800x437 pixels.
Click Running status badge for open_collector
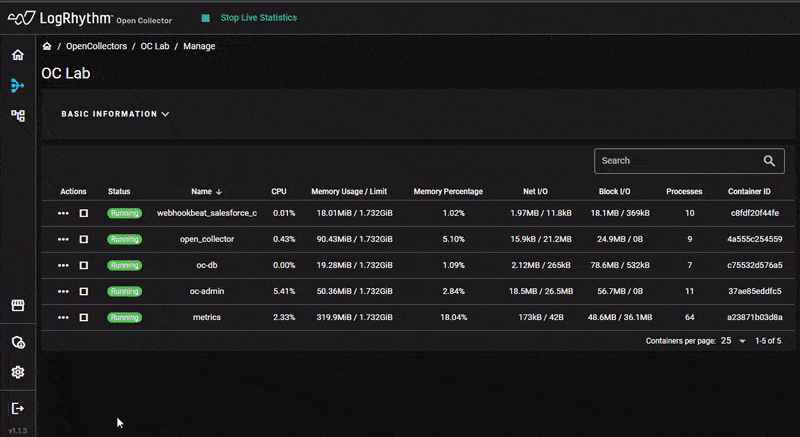click(x=124, y=239)
